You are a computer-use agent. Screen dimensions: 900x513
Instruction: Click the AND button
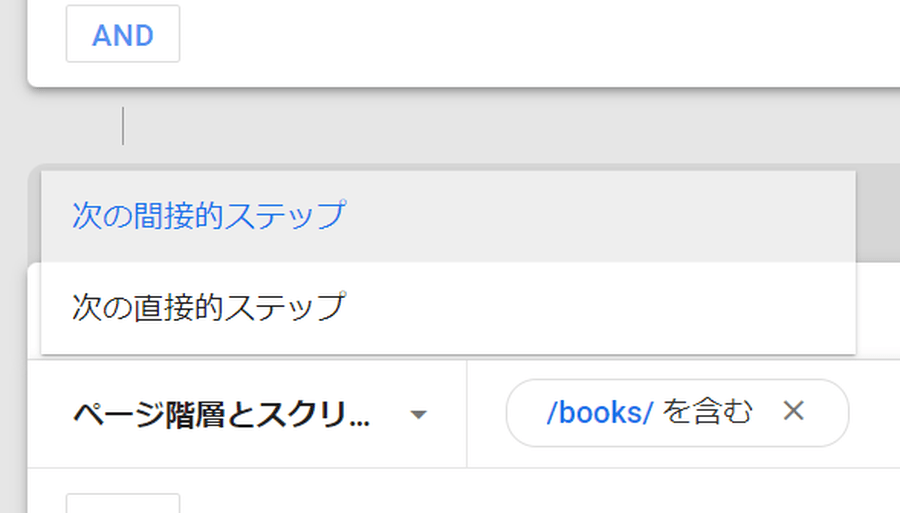pyautogui.click(x=123, y=36)
